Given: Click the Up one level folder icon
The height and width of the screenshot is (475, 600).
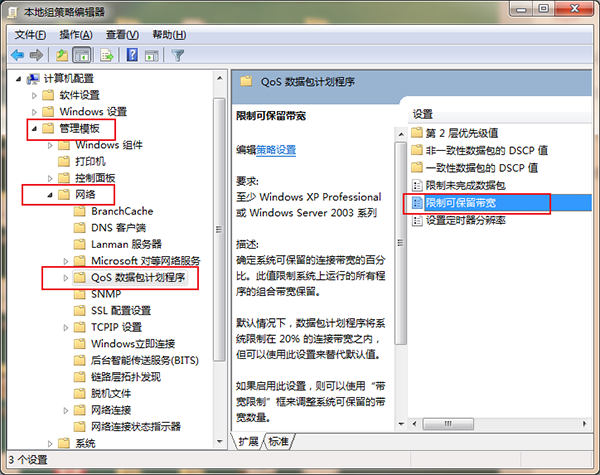Looking at the screenshot, I should tap(62, 55).
